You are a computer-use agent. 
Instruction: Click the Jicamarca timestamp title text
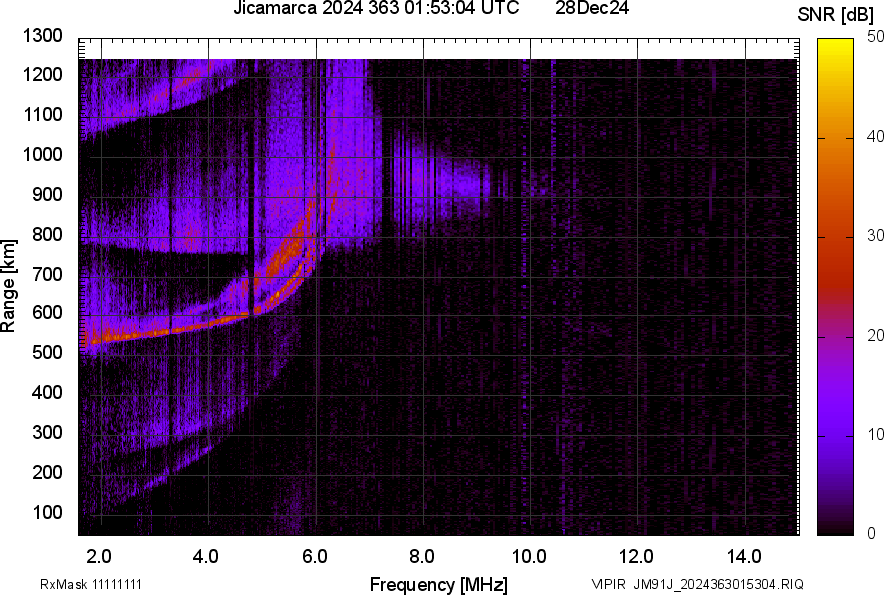point(375,9)
